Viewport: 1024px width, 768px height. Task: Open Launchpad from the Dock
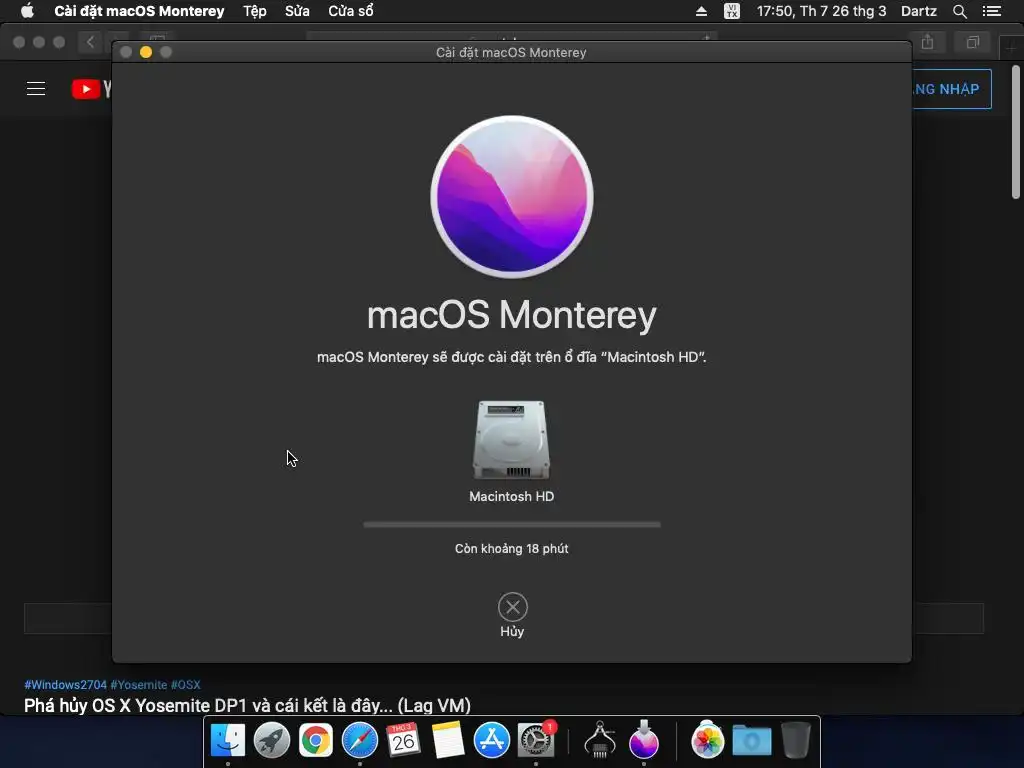272,740
